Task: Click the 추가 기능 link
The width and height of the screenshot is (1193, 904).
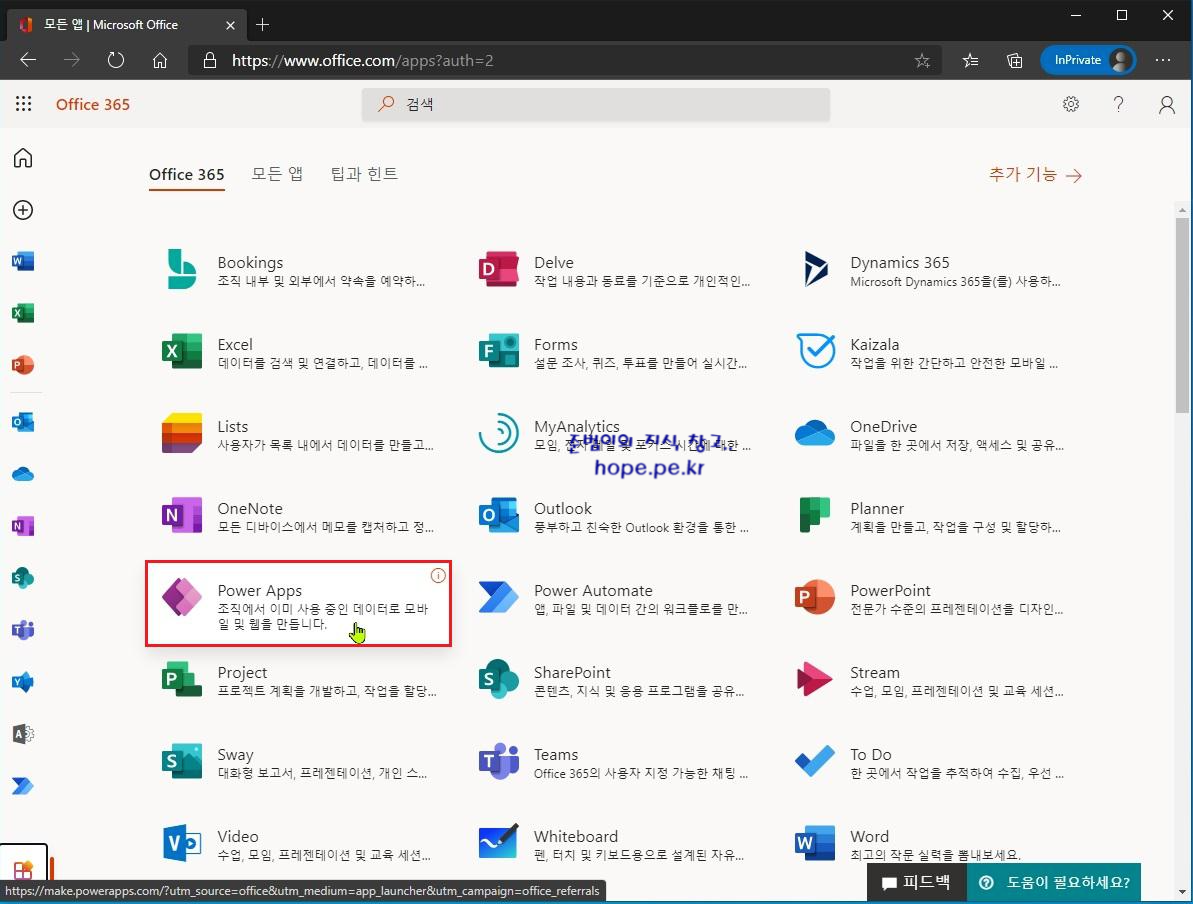Action: [1035, 175]
